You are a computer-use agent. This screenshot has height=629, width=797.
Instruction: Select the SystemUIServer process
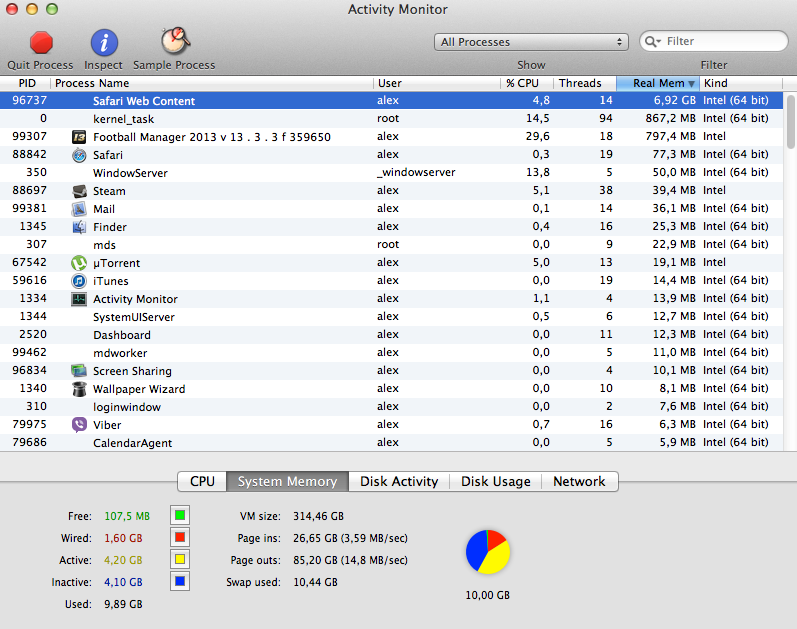coord(391,317)
